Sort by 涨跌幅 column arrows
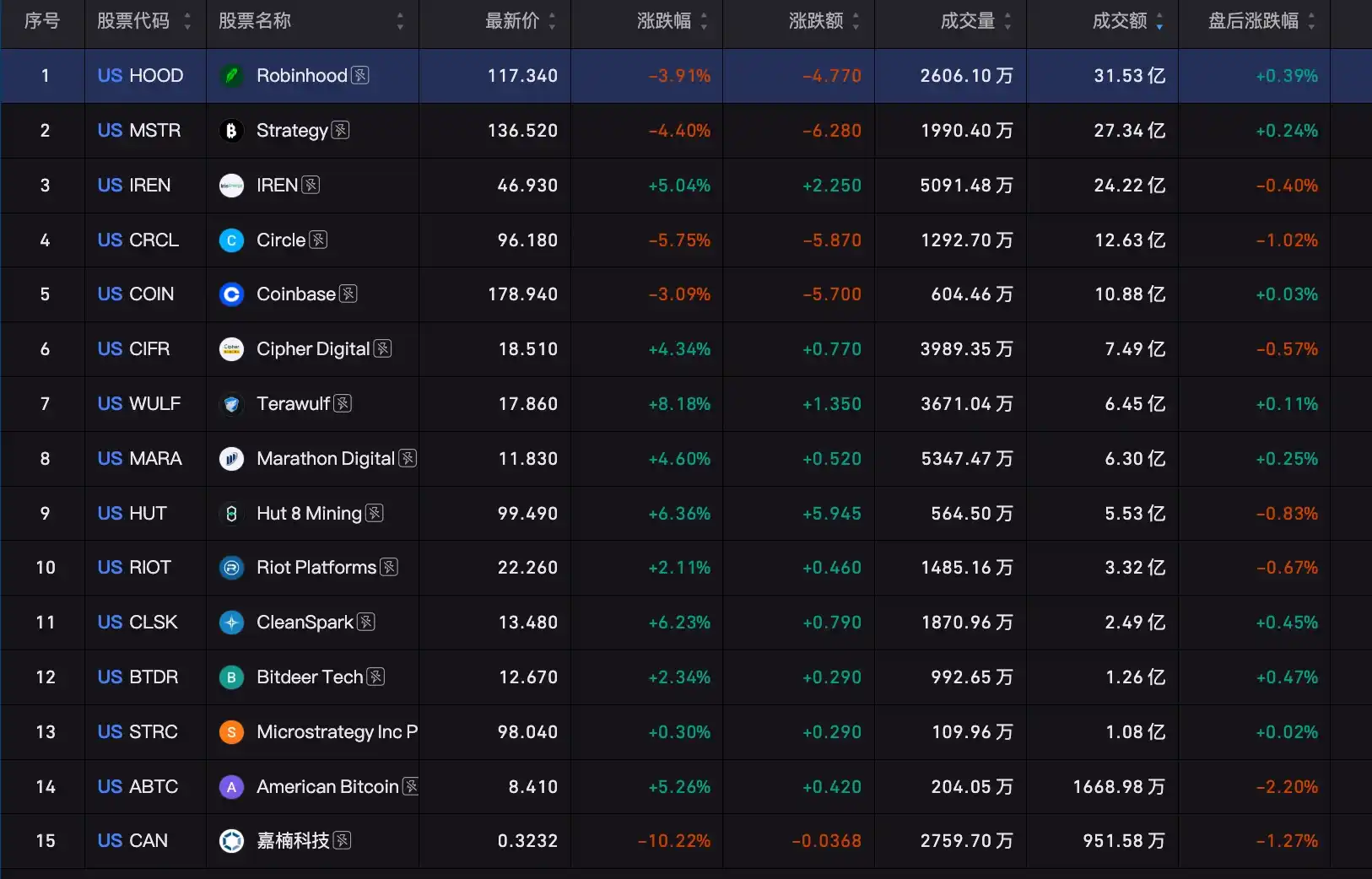 704,21
